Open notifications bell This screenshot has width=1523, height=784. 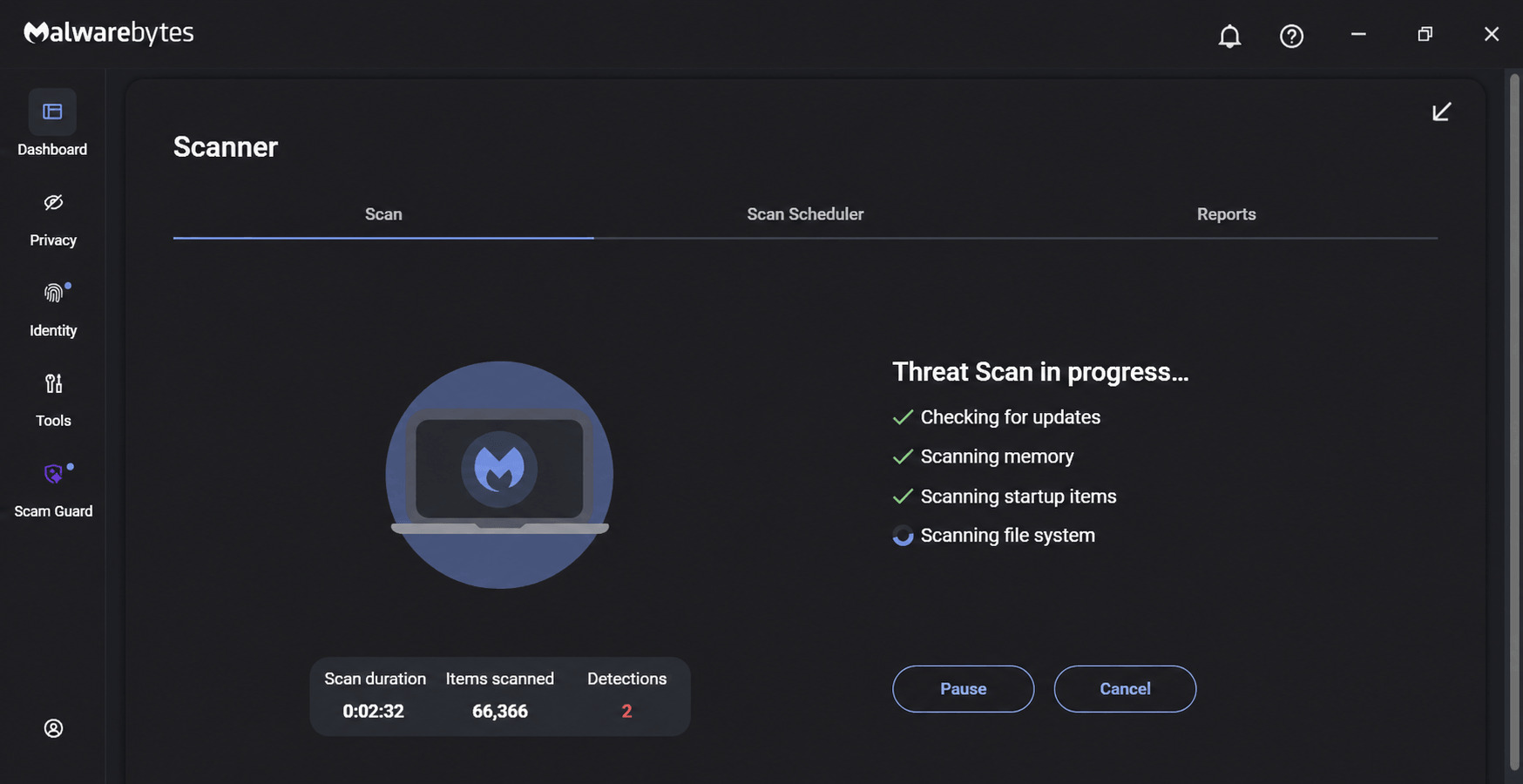tap(1229, 36)
